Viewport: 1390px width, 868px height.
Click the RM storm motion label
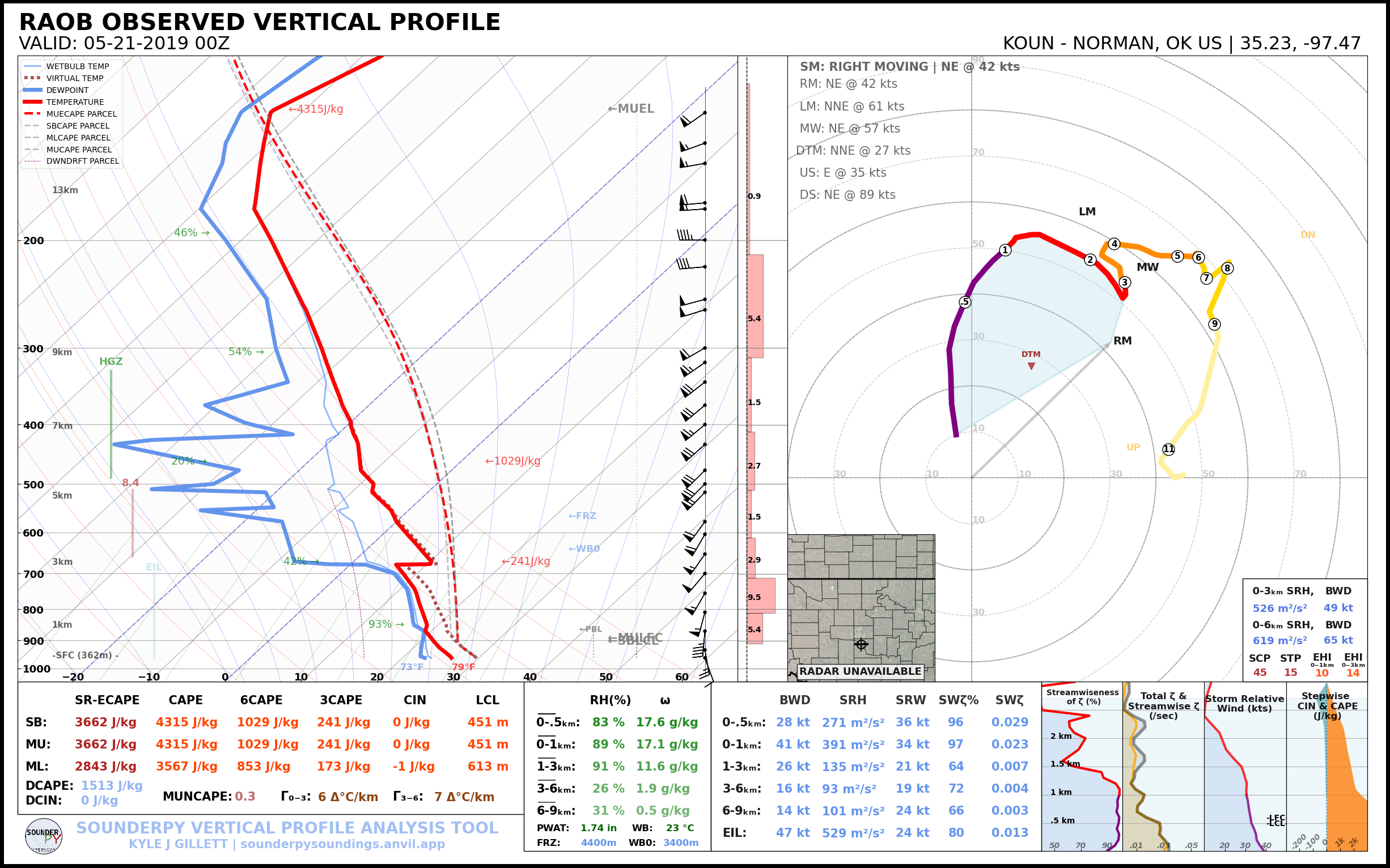(x=1122, y=341)
